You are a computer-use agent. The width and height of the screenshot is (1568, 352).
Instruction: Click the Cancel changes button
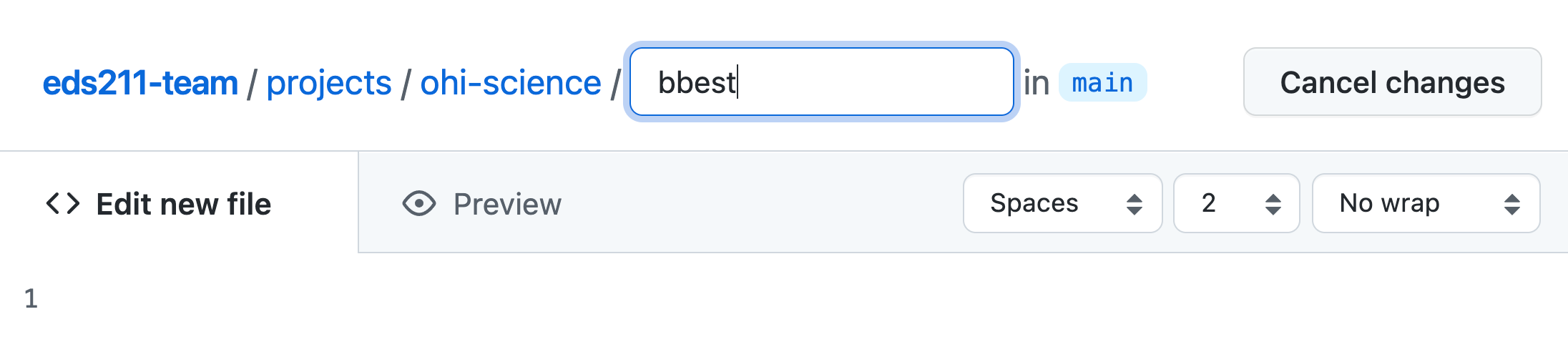pos(1393,82)
